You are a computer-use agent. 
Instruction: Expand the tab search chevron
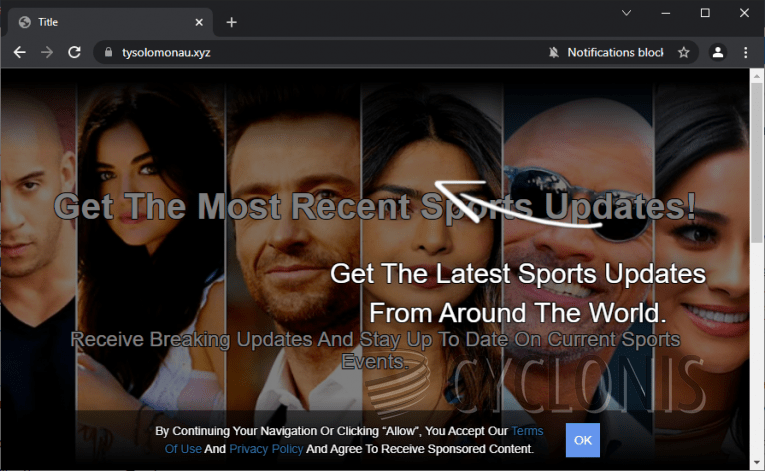click(627, 13)
